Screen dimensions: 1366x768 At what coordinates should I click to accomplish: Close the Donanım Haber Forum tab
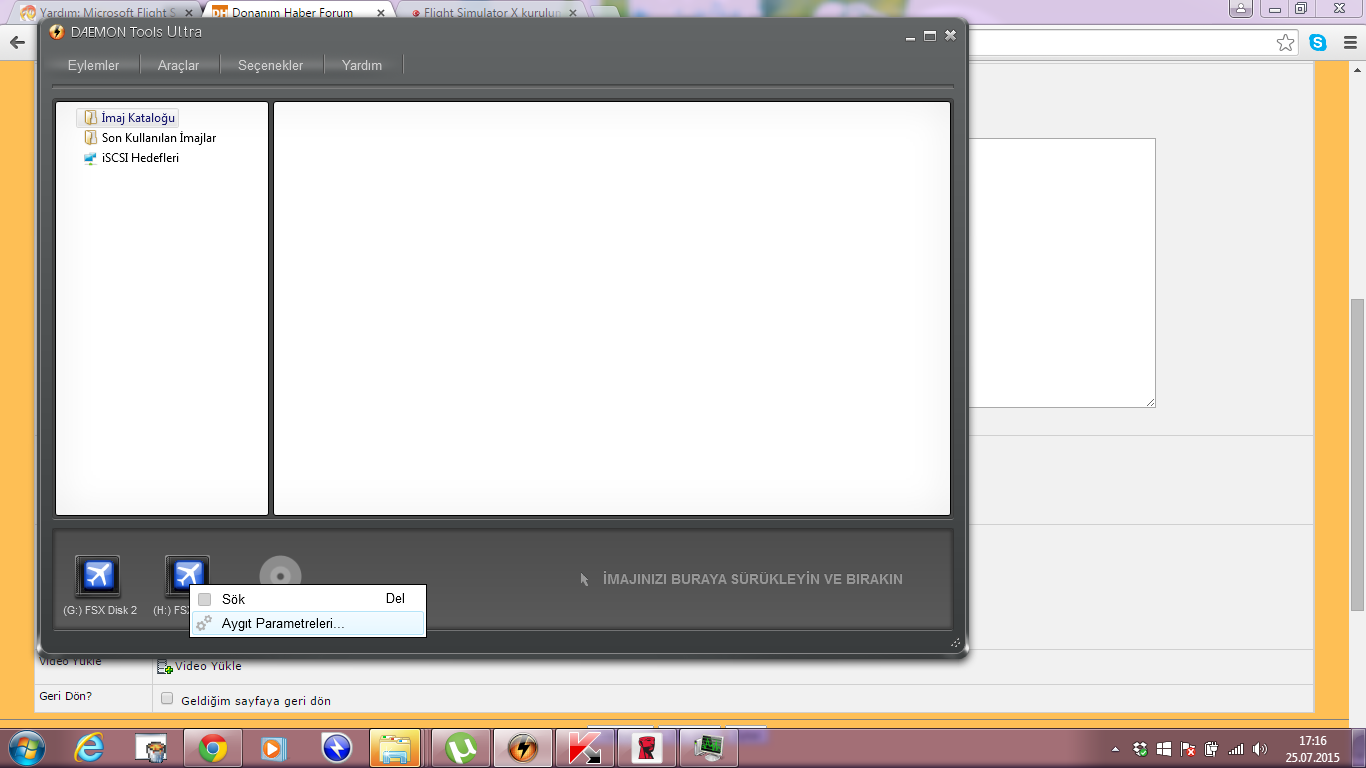coord(380,13)
